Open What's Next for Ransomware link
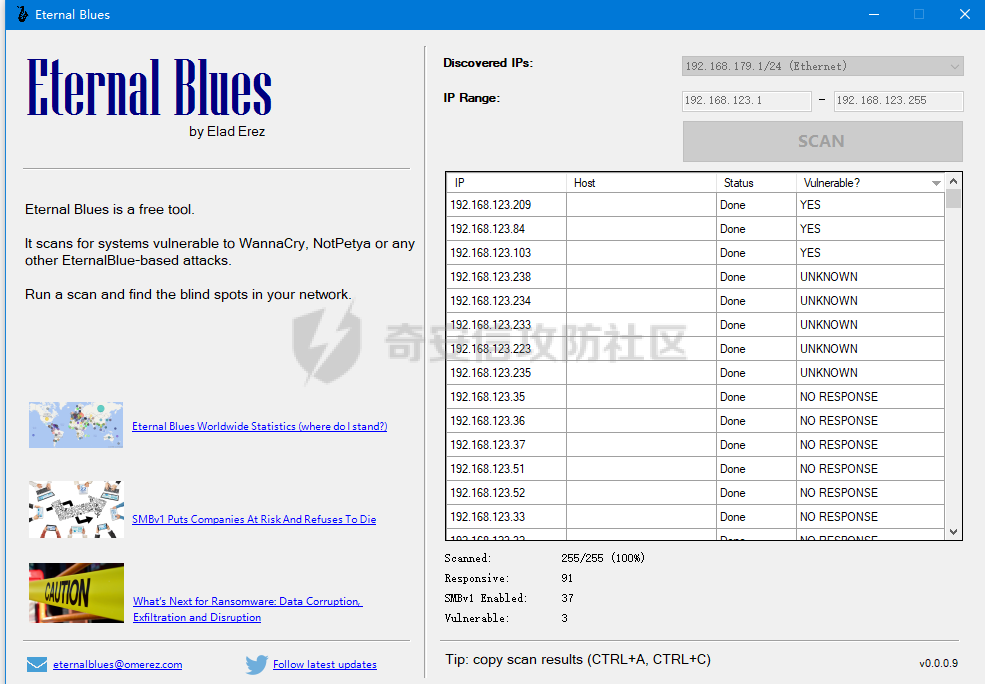 click(248, 609)
